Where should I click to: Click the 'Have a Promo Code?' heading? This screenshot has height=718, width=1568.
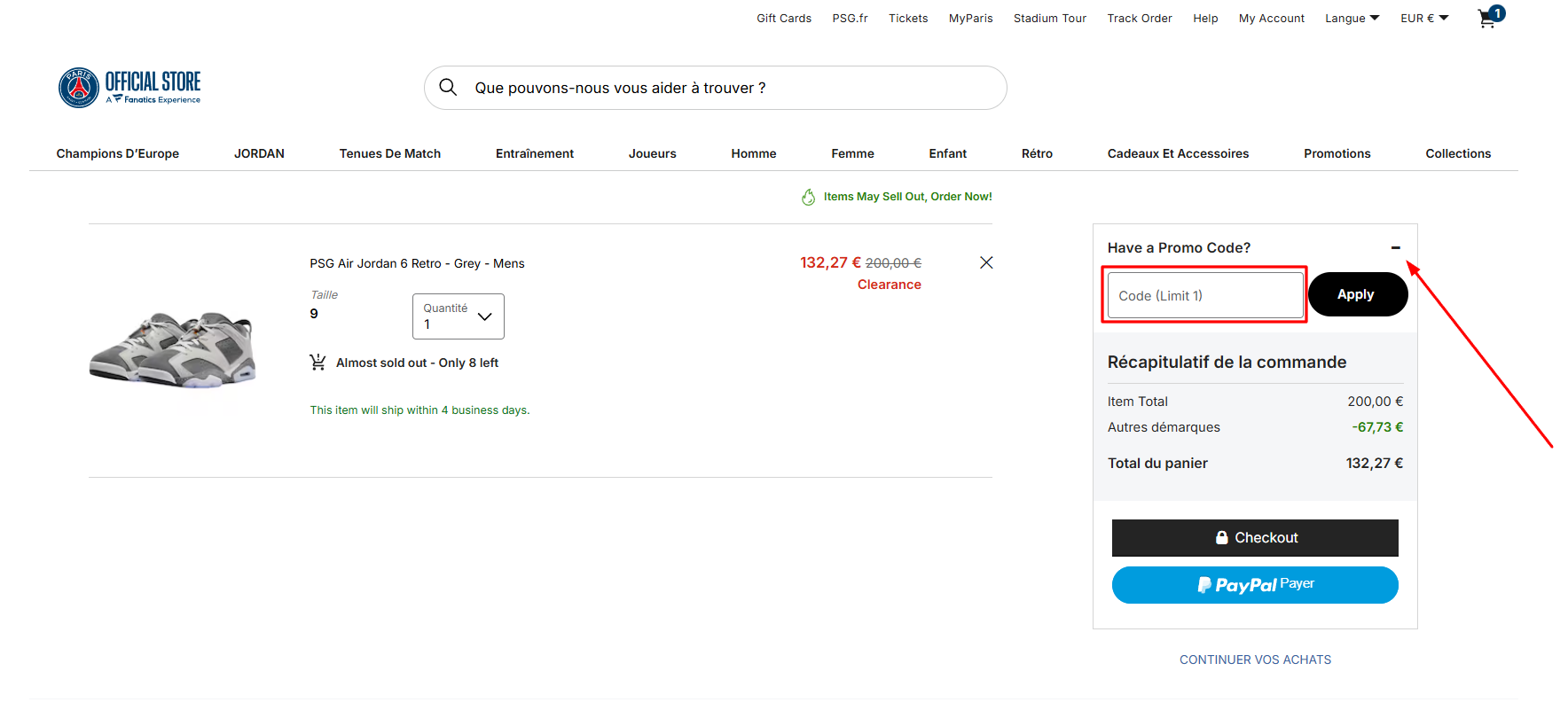1179,248
